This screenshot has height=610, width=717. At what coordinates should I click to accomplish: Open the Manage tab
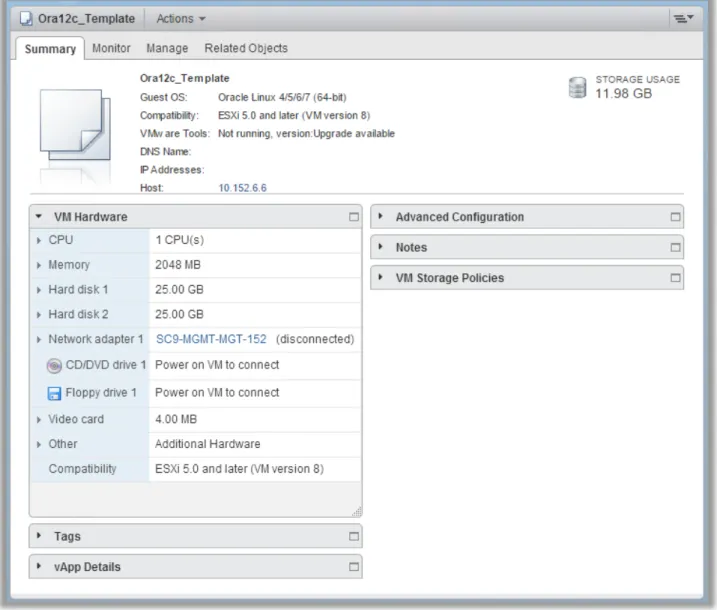coord(167,48)
